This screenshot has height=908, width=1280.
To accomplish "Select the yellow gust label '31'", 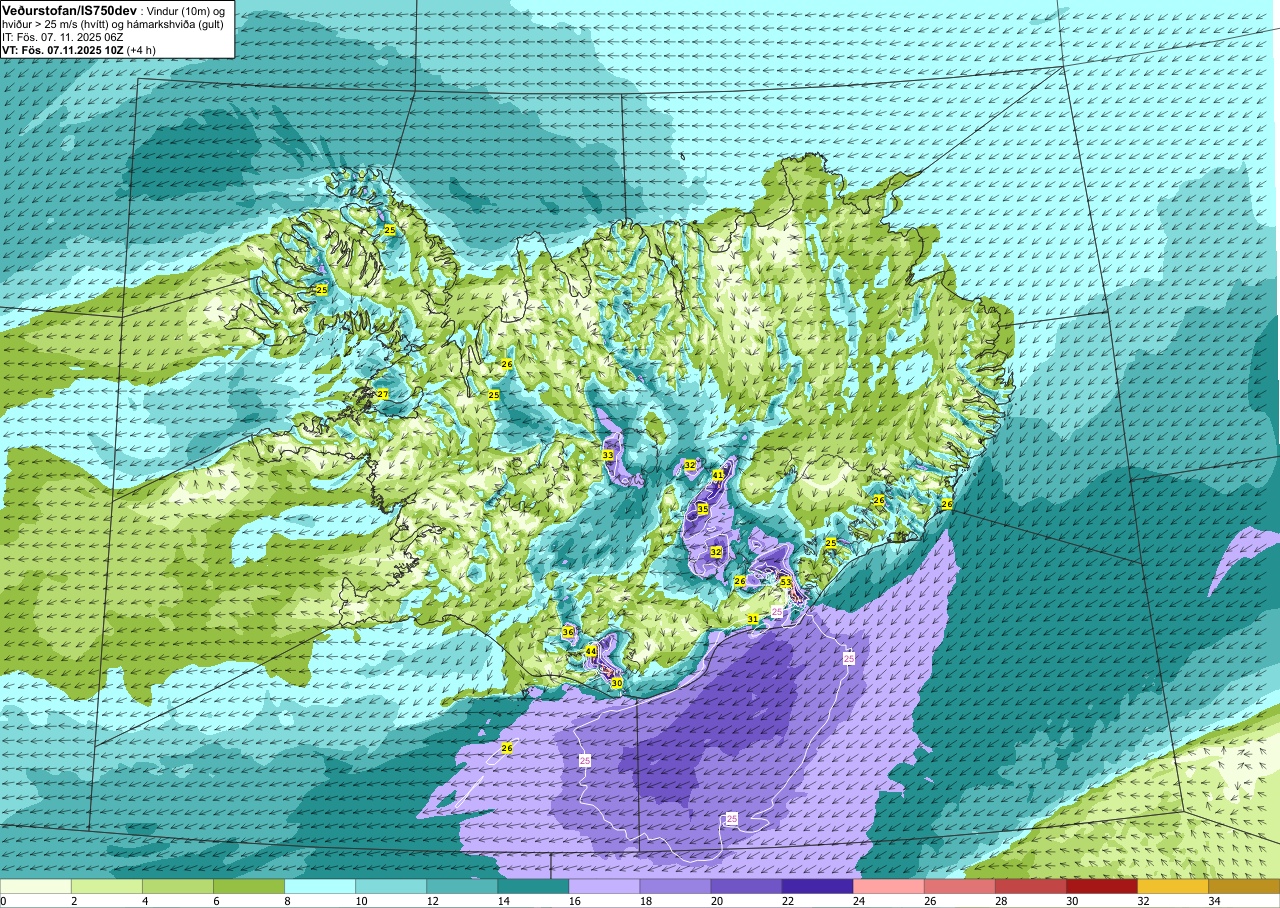I will click(x=753, y=619).
